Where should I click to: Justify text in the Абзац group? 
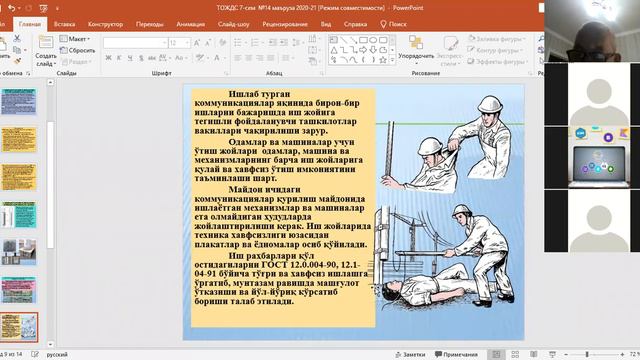point(271,58)
